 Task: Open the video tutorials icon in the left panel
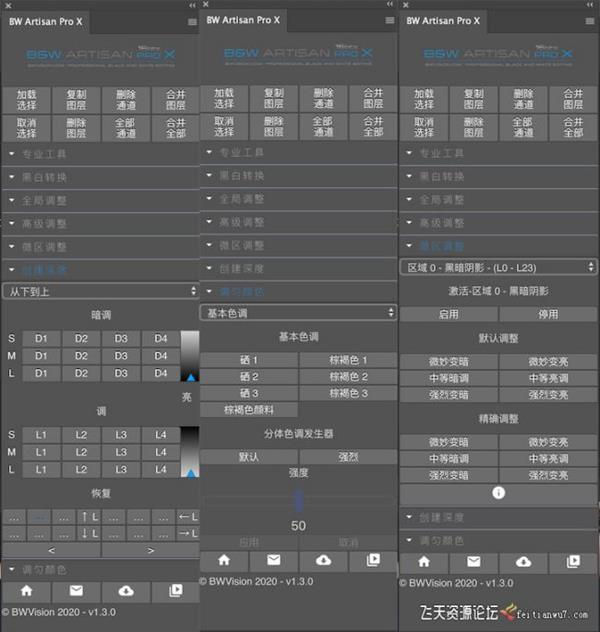pos(176,591)
